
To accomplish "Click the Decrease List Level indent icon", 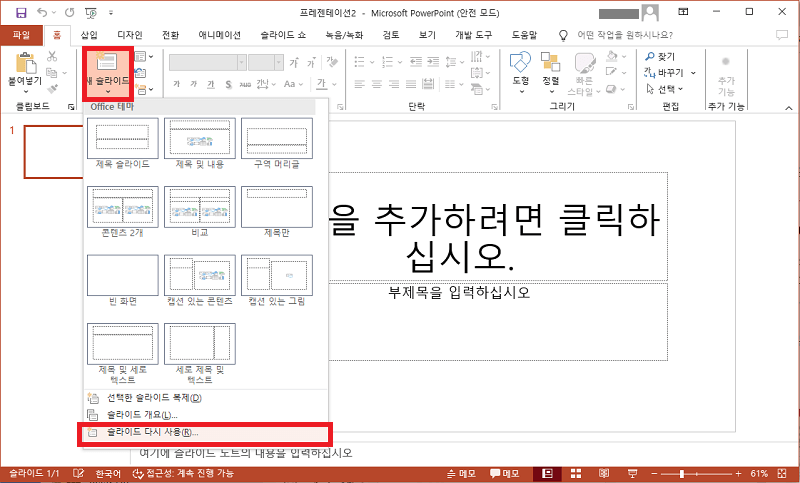I will pyautogui.click(x=416, y=62).
